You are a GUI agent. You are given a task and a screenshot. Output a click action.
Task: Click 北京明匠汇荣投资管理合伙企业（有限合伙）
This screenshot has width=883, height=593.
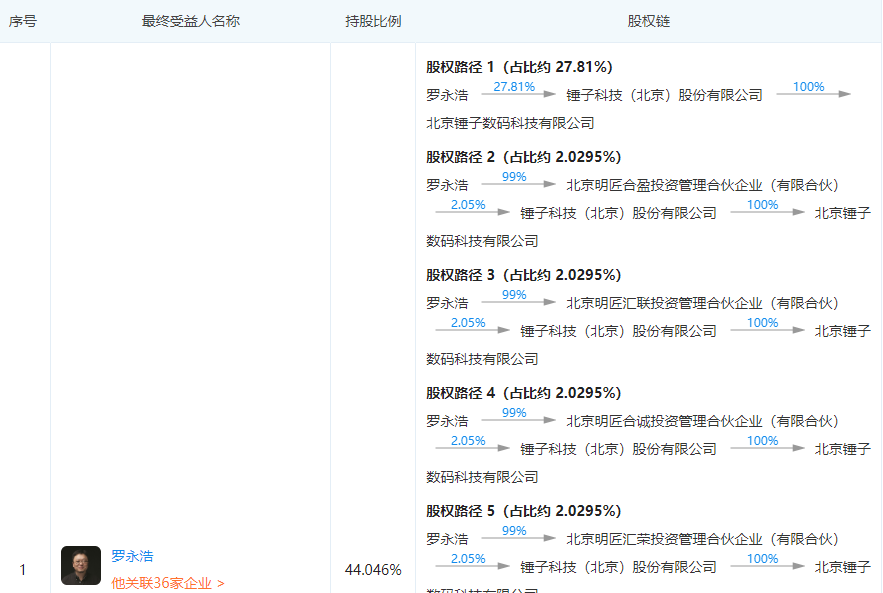pyautogui.click(x=702, y=540)
